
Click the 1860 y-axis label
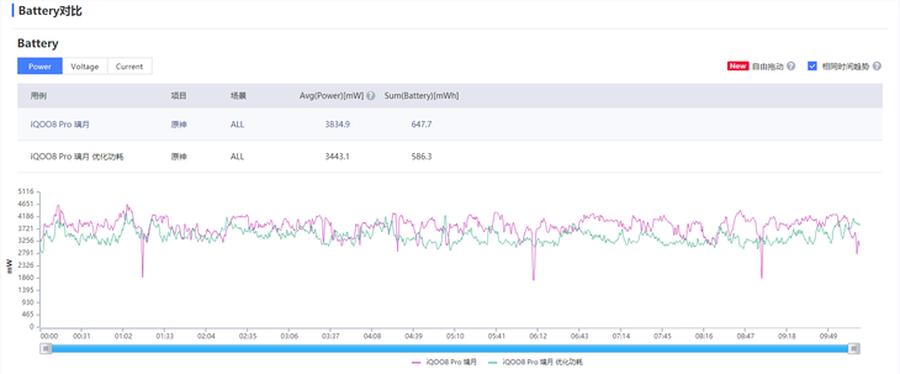click(x=26, y=278)
